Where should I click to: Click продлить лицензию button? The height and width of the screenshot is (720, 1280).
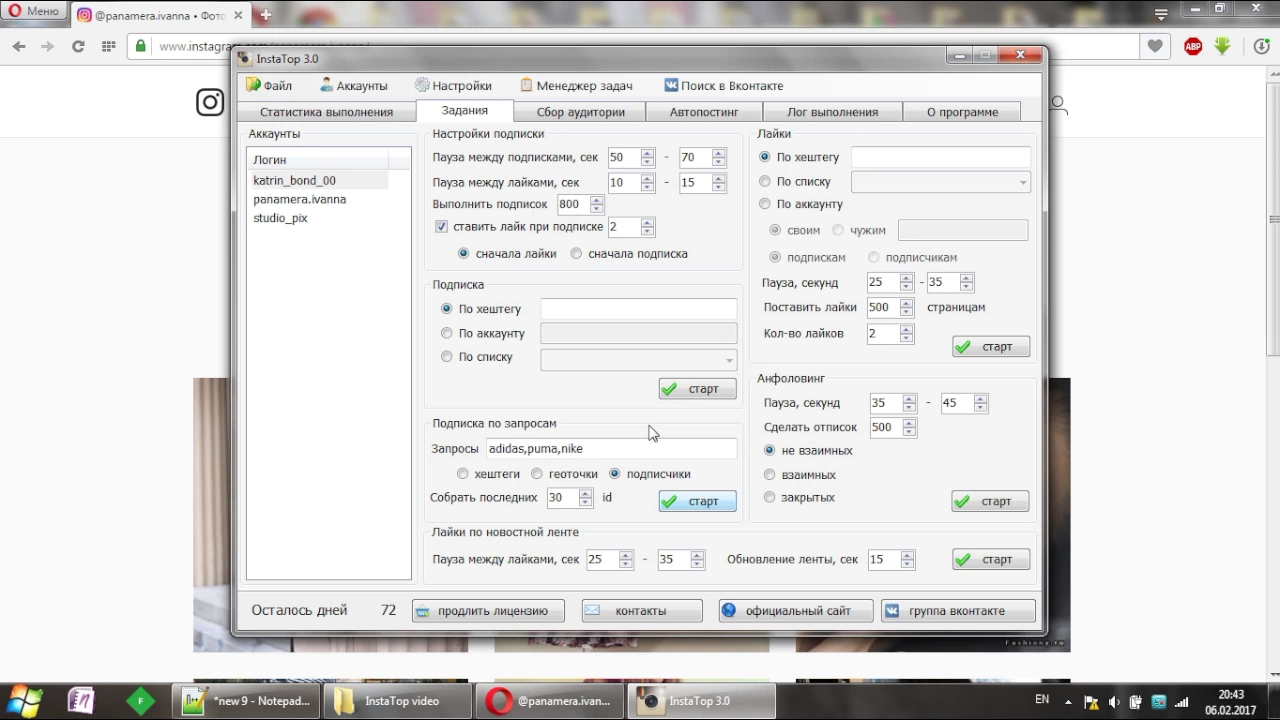pos(488,611)
